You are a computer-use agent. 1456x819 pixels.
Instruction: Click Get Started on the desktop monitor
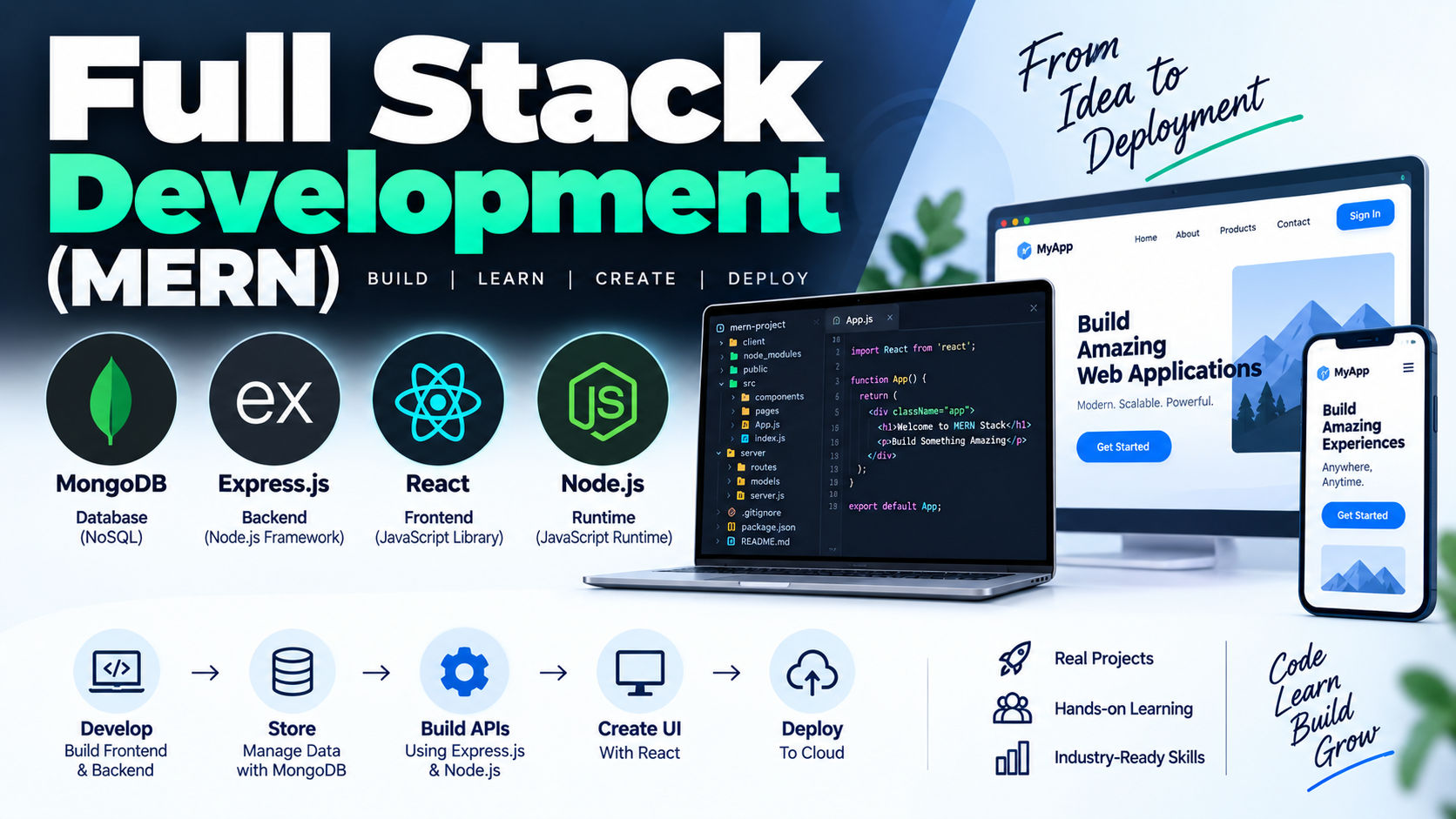tap(1123, 446)
